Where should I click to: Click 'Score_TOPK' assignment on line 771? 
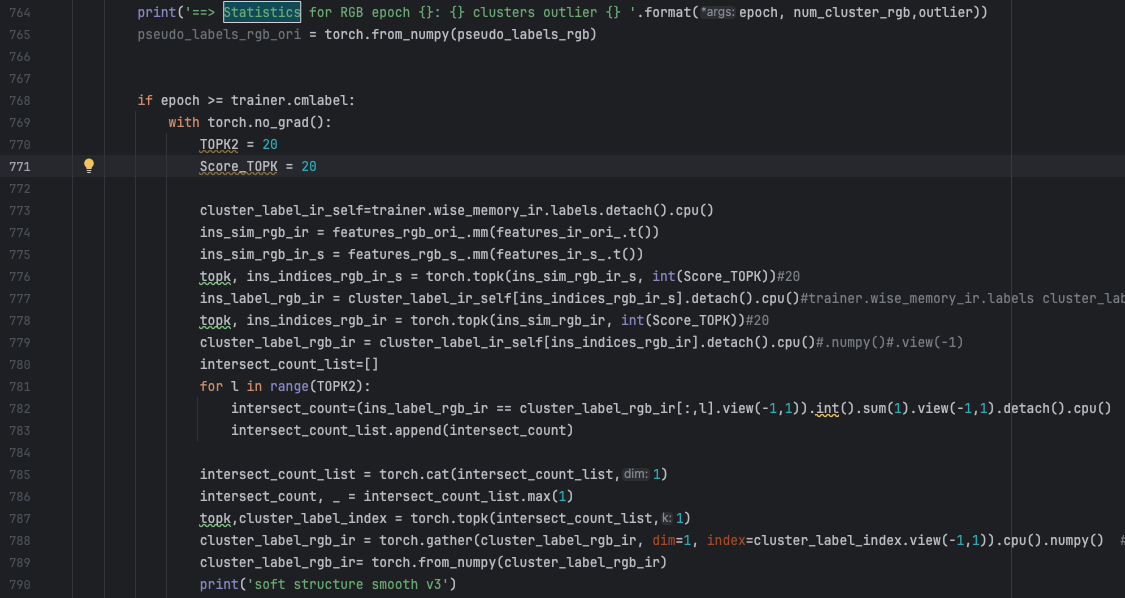[x=239, y=167]
